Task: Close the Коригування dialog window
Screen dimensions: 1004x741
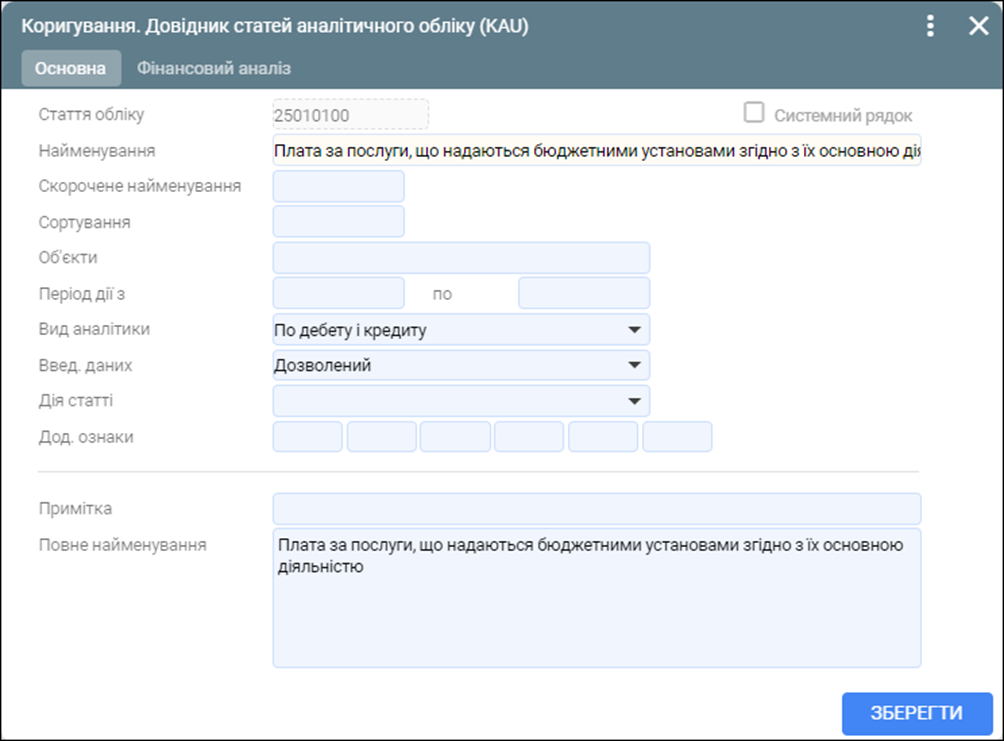Action: pos(979,25)
